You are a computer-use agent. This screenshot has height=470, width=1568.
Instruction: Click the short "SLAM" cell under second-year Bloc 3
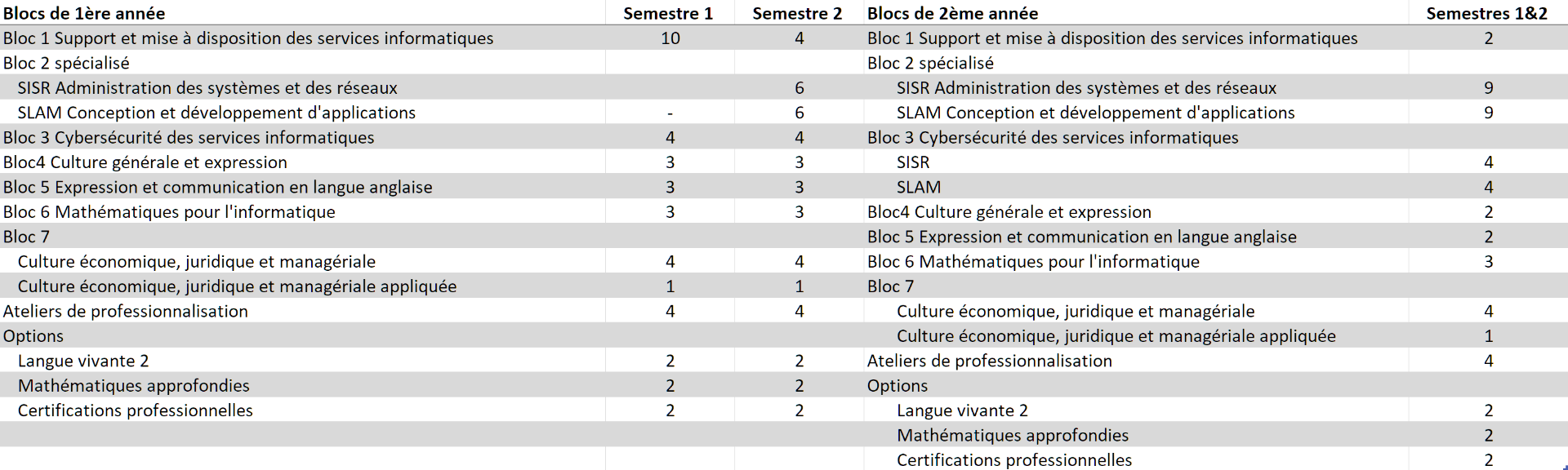click(x=919, y=187)
